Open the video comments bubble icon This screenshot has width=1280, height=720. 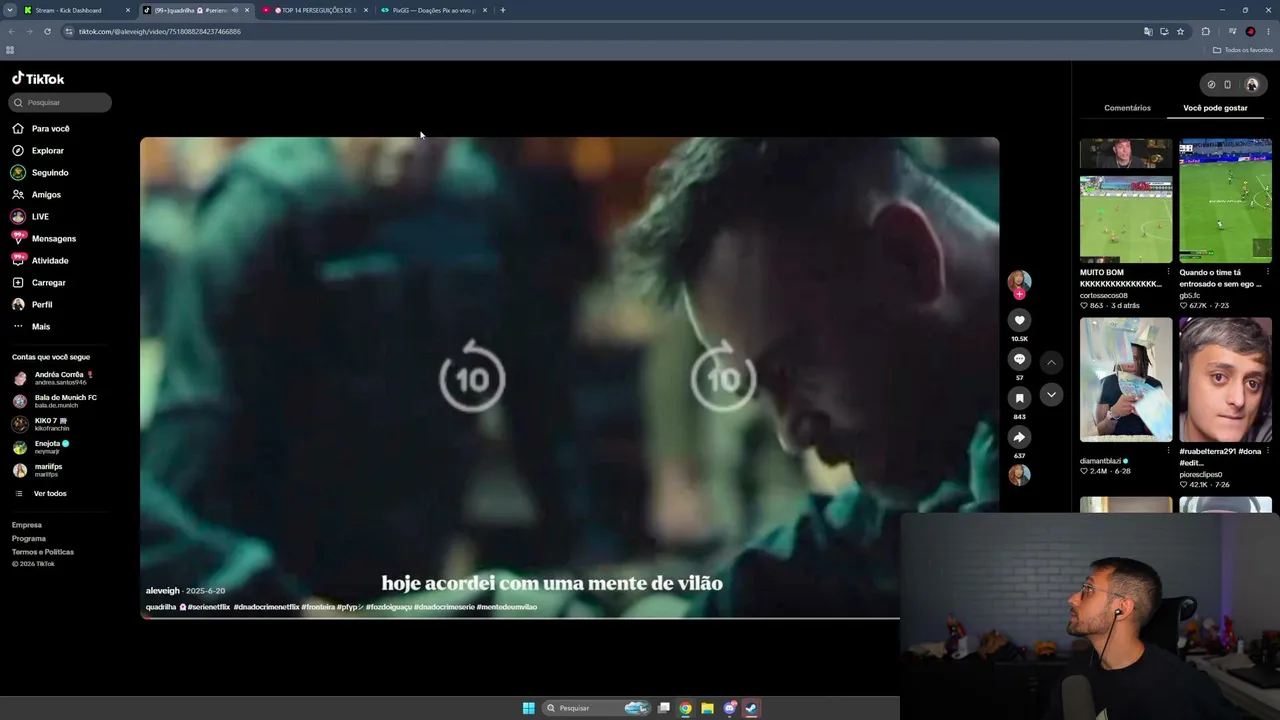coord(1019,359)
